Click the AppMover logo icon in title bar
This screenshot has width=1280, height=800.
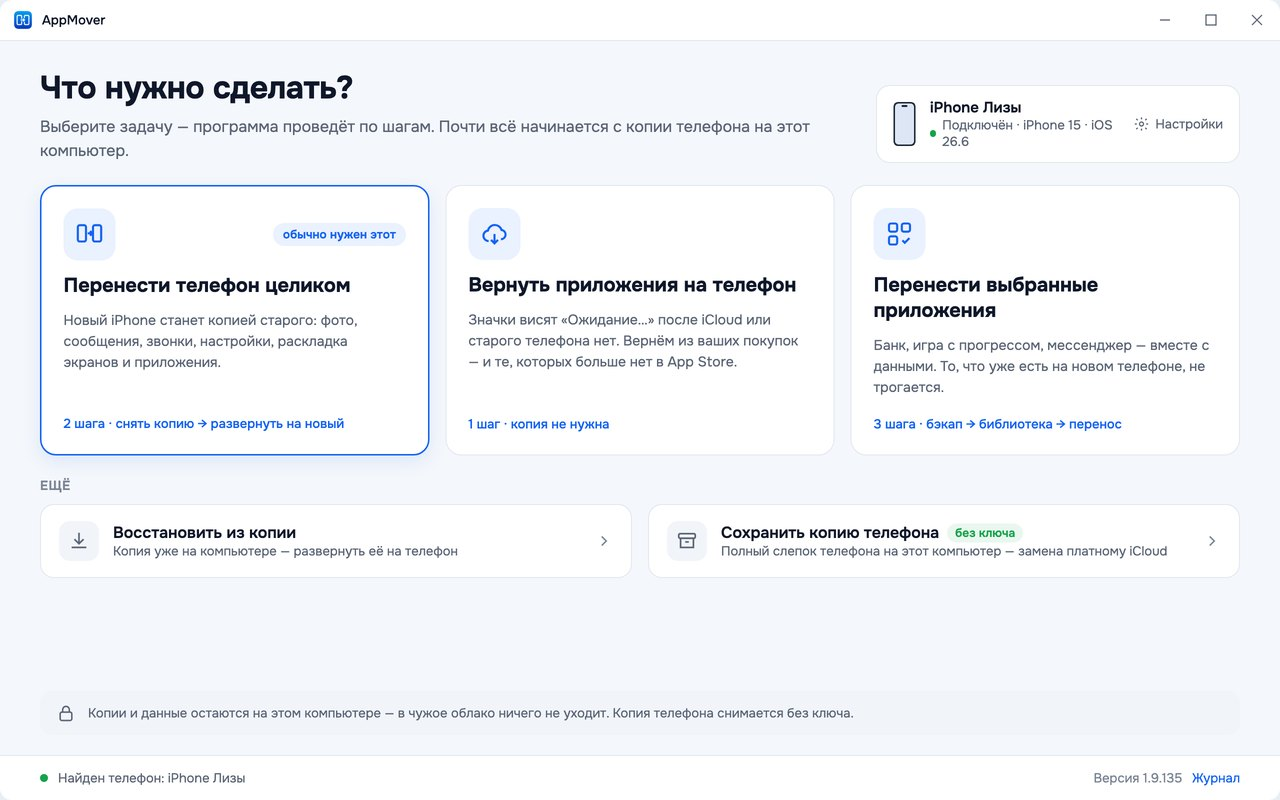(x=23, y=20)
